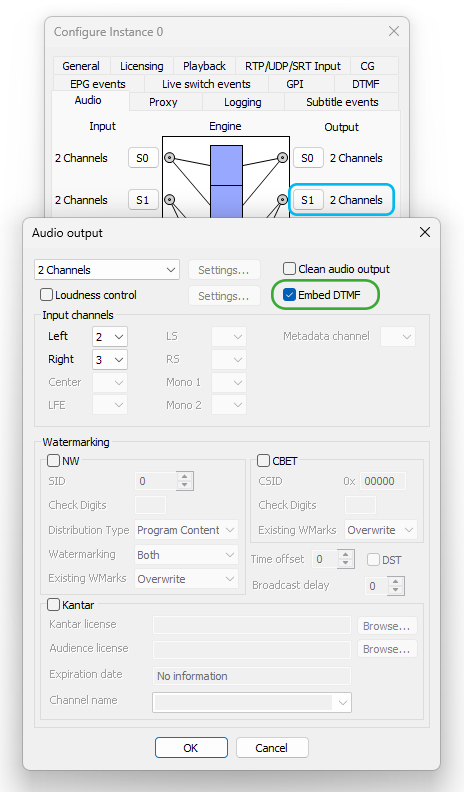Open Live switch events tab
The height and width of the screenshot is (792, 464).
tap(206, 84)
